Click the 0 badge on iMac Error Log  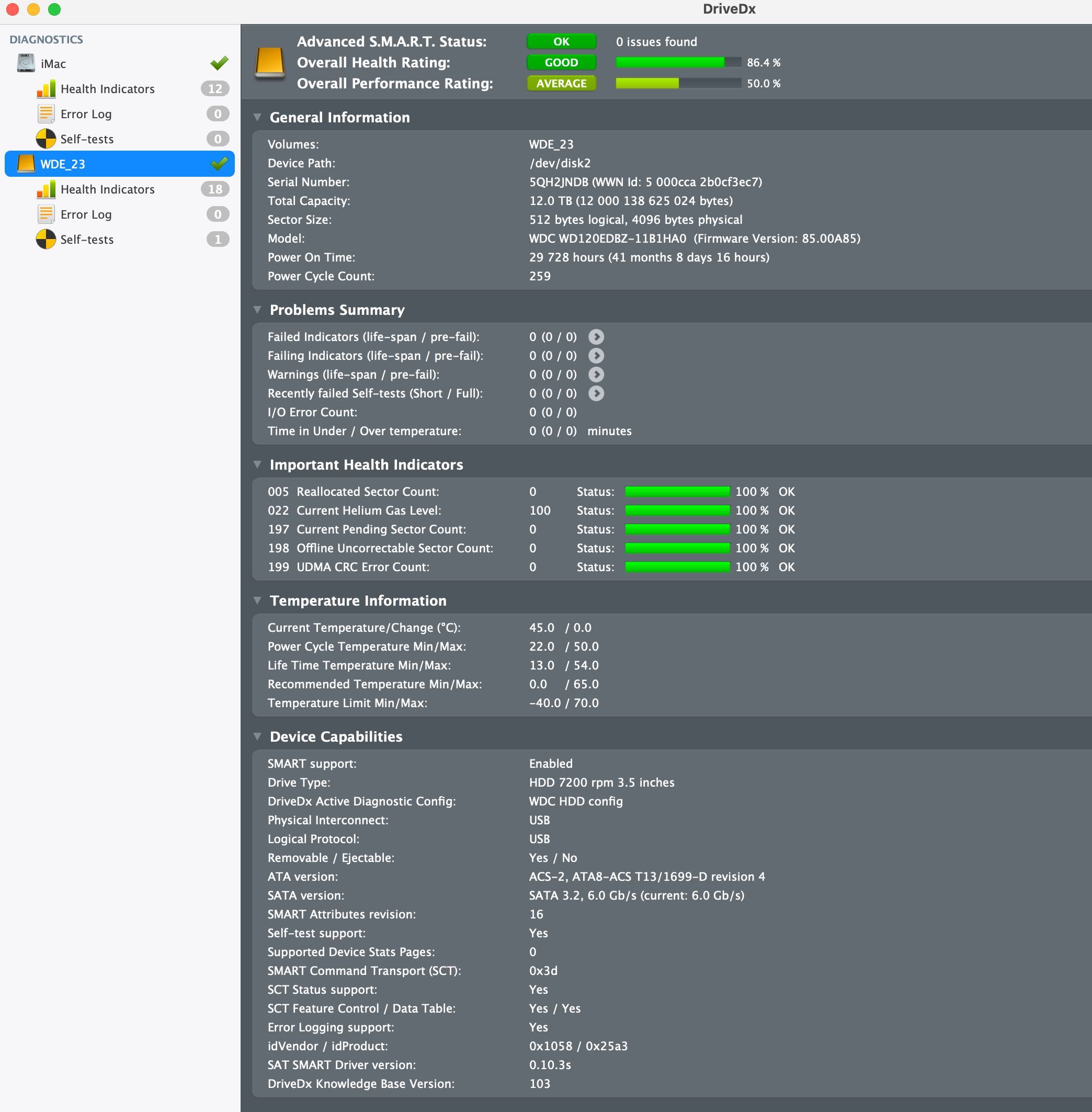(x=218, y=114)
